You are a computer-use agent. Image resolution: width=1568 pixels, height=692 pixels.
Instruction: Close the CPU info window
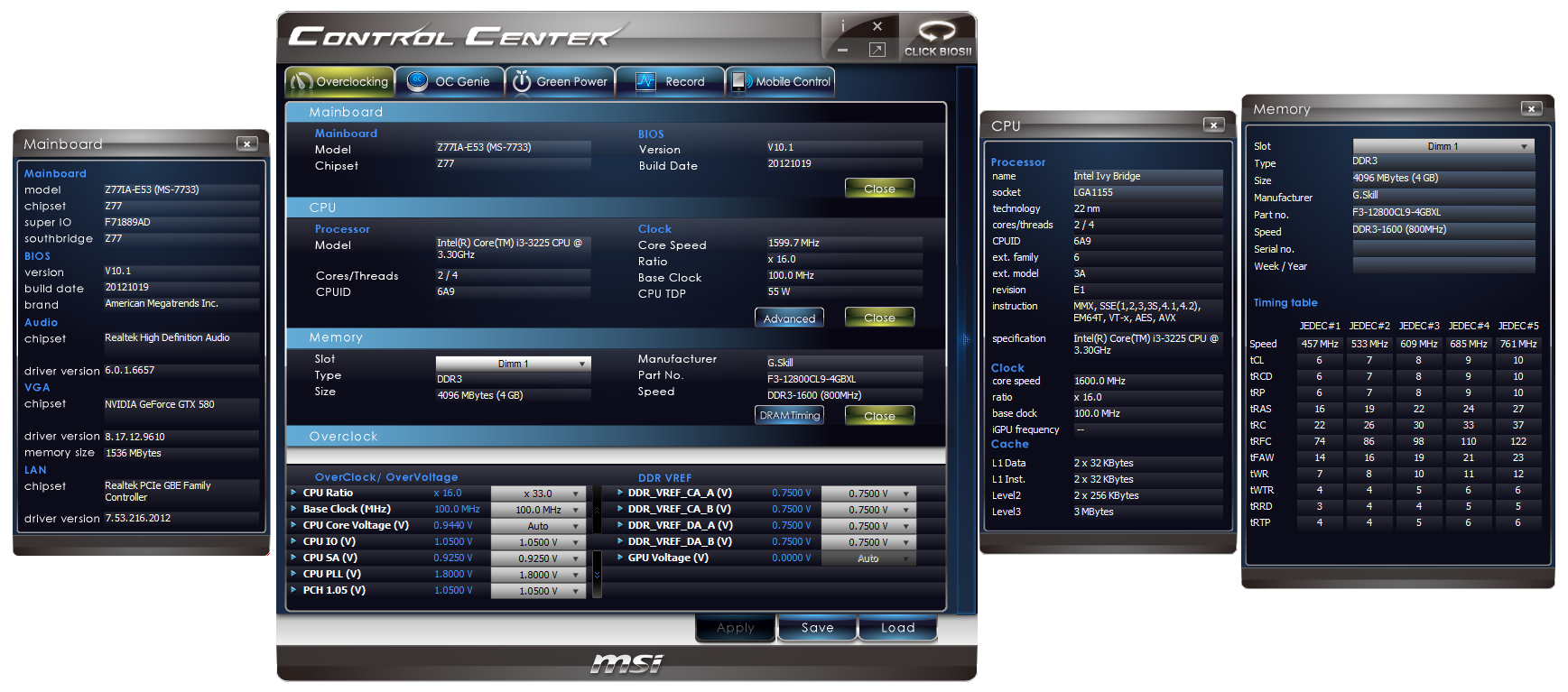pos(1214,125)
